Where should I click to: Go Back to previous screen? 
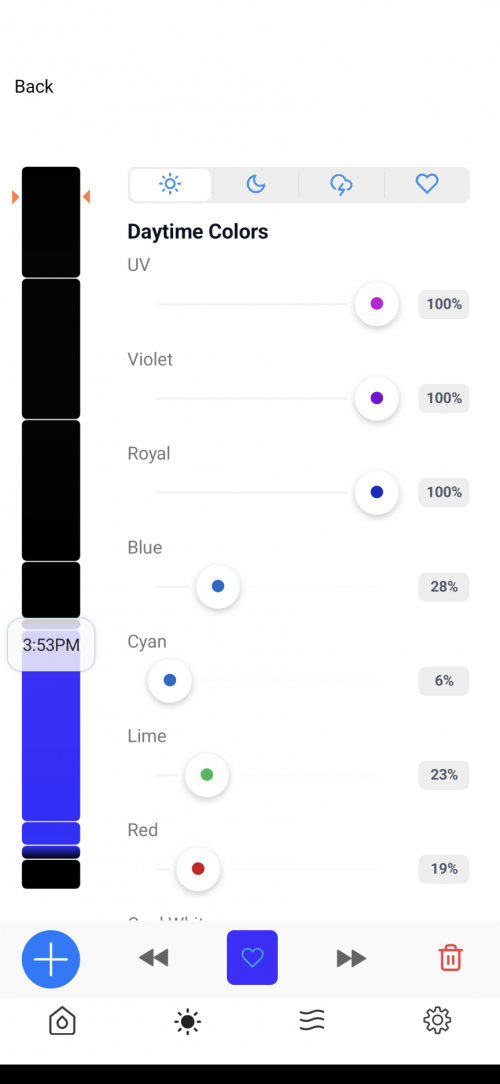click(34, 86)
